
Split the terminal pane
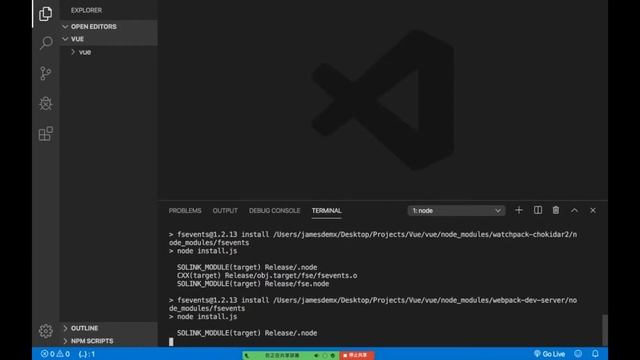(538, 210)
